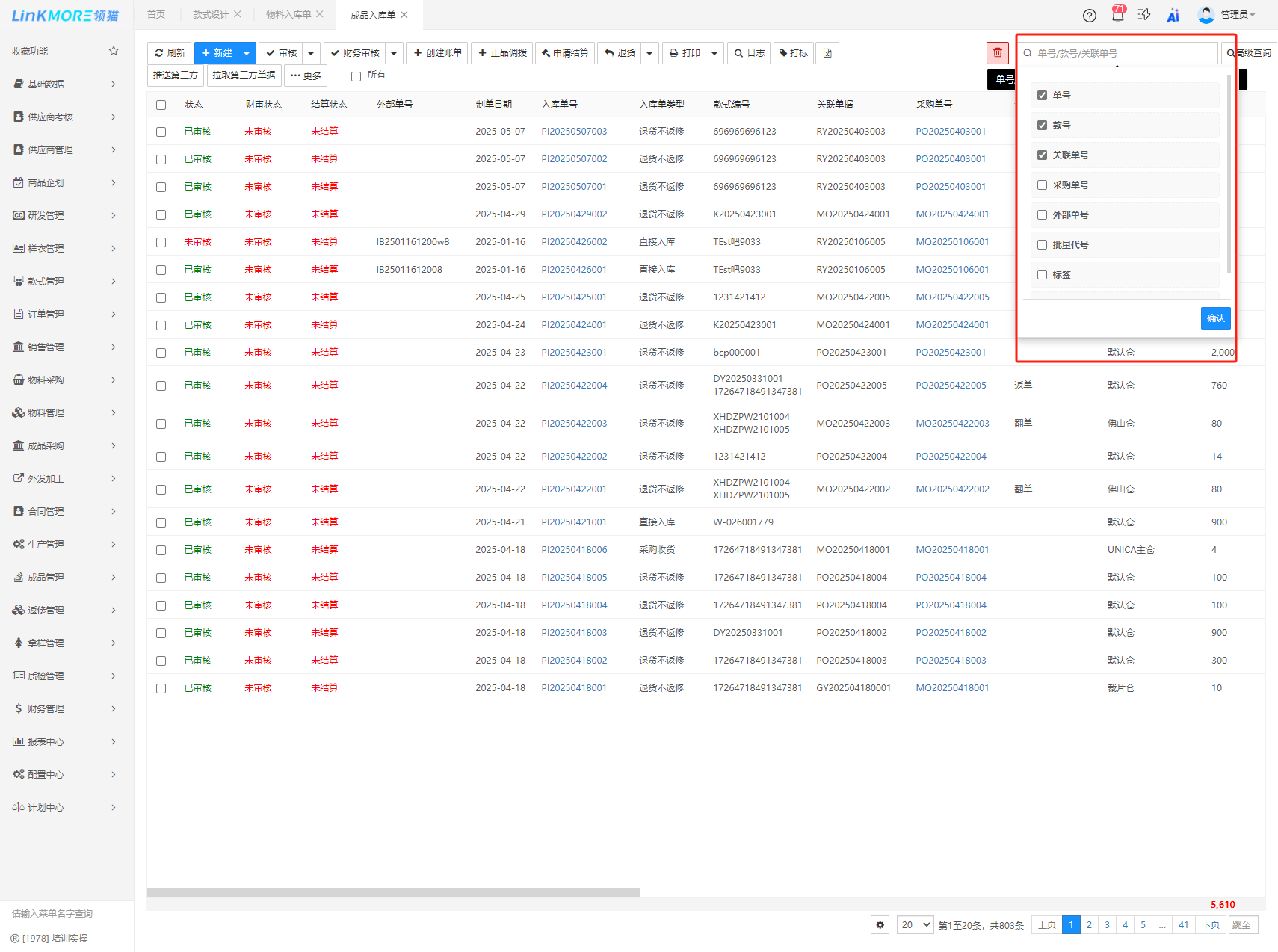
Task: Click the red trash delete icon
Action: pos(997,53)
